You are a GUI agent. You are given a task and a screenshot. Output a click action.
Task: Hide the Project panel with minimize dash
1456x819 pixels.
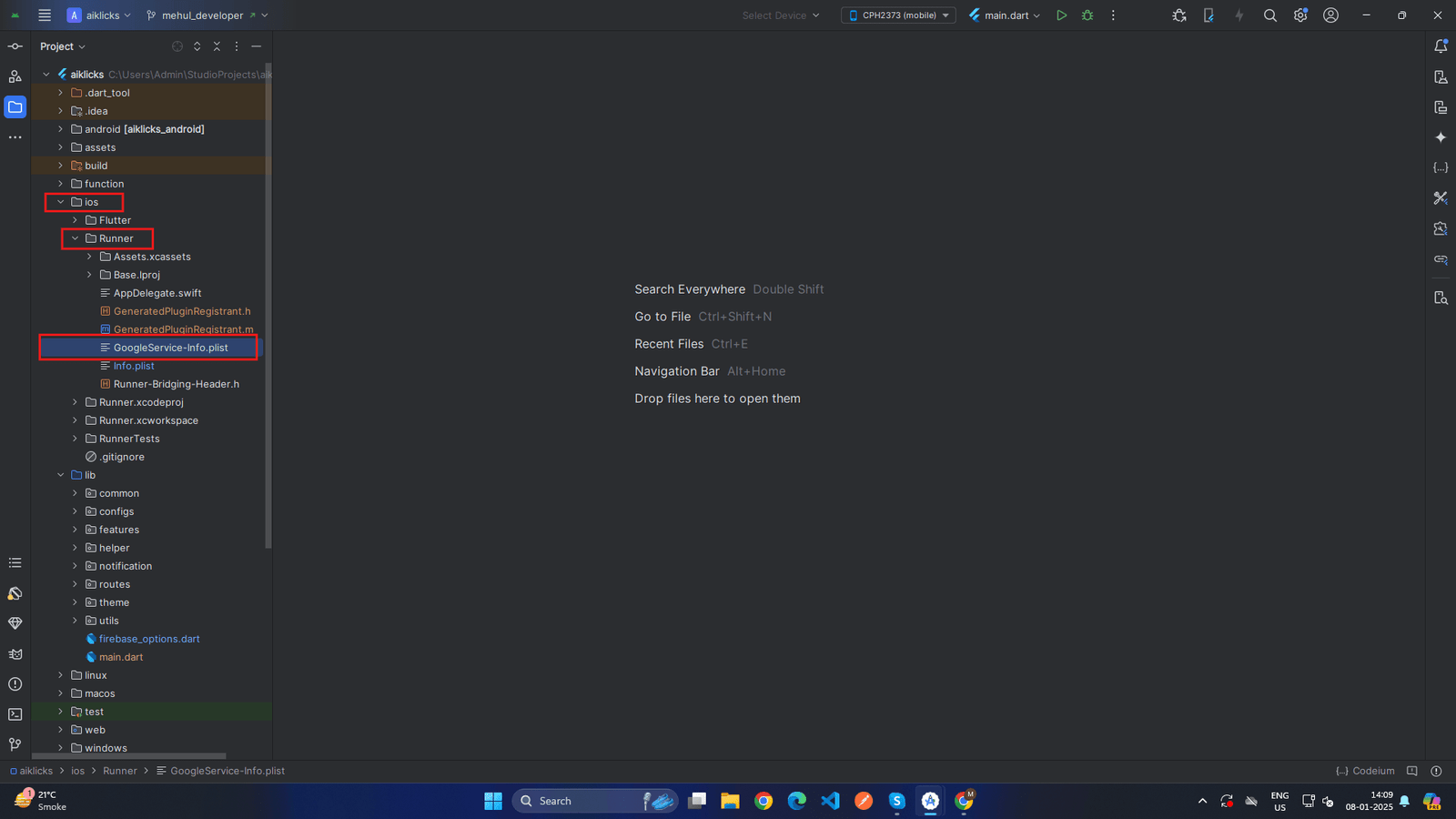[x=257, y=46]
